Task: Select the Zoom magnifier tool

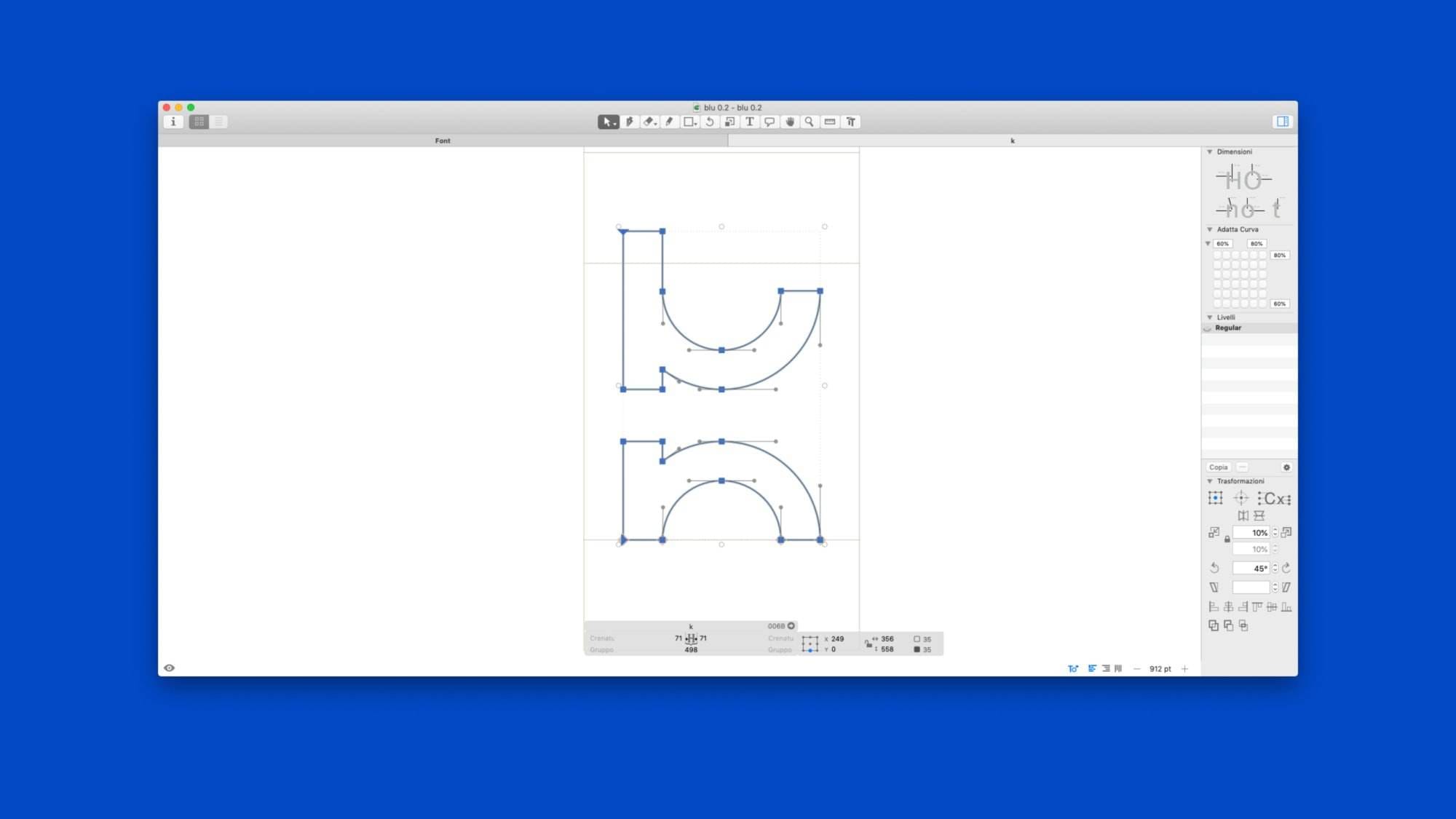Action: [809, 122]
